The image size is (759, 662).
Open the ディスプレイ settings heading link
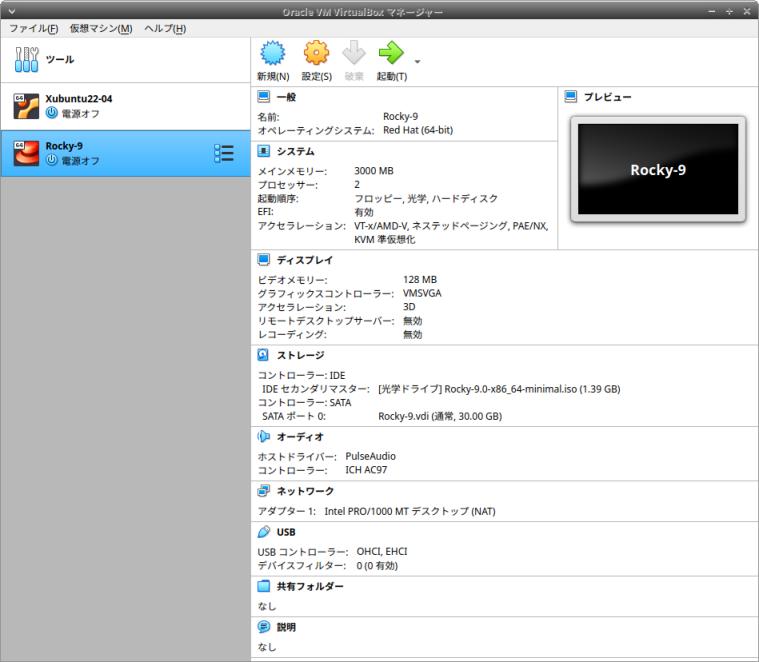click(x=304, y=260)
